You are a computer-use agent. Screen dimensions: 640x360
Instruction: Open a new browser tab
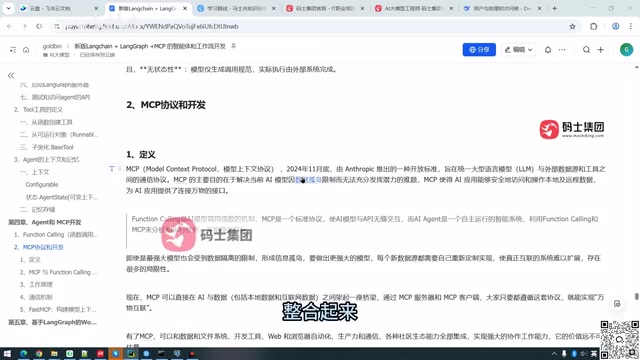pyautogui.click(x=554, y=8)
